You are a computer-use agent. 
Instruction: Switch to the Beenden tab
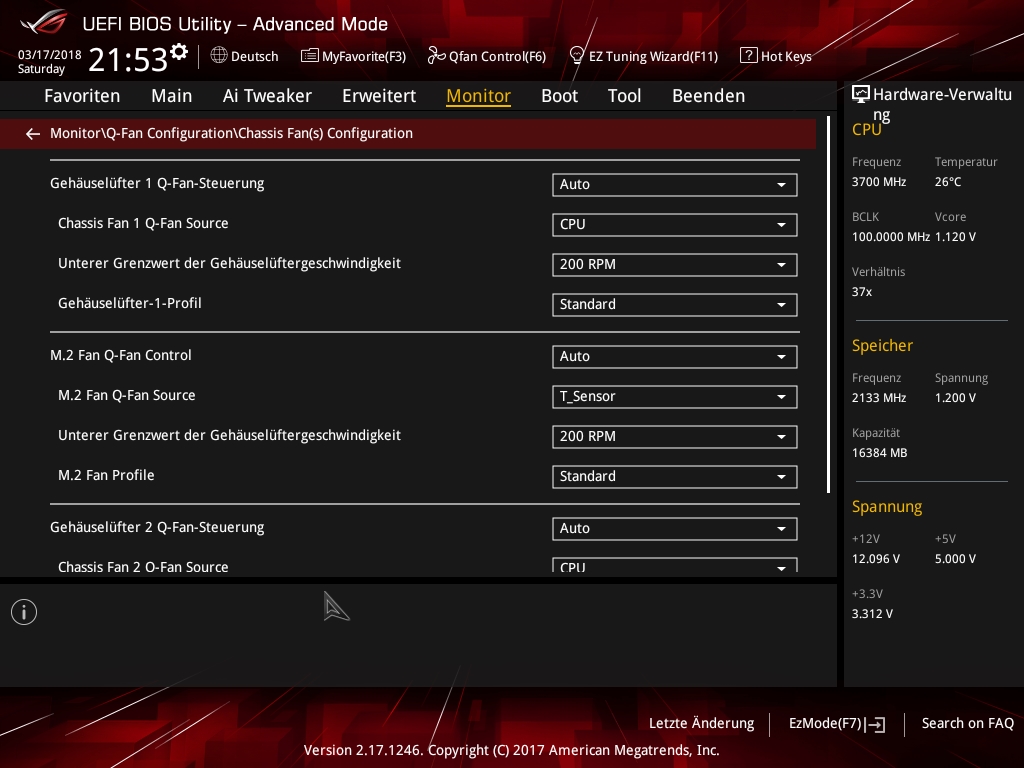point(709,96)
